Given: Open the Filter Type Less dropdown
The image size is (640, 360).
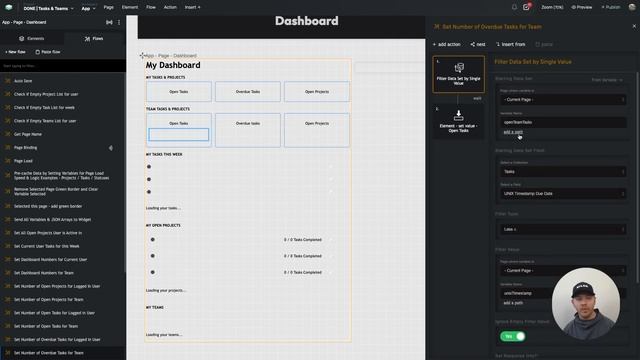Looking at the screenshot, I should tap(563, 229).
